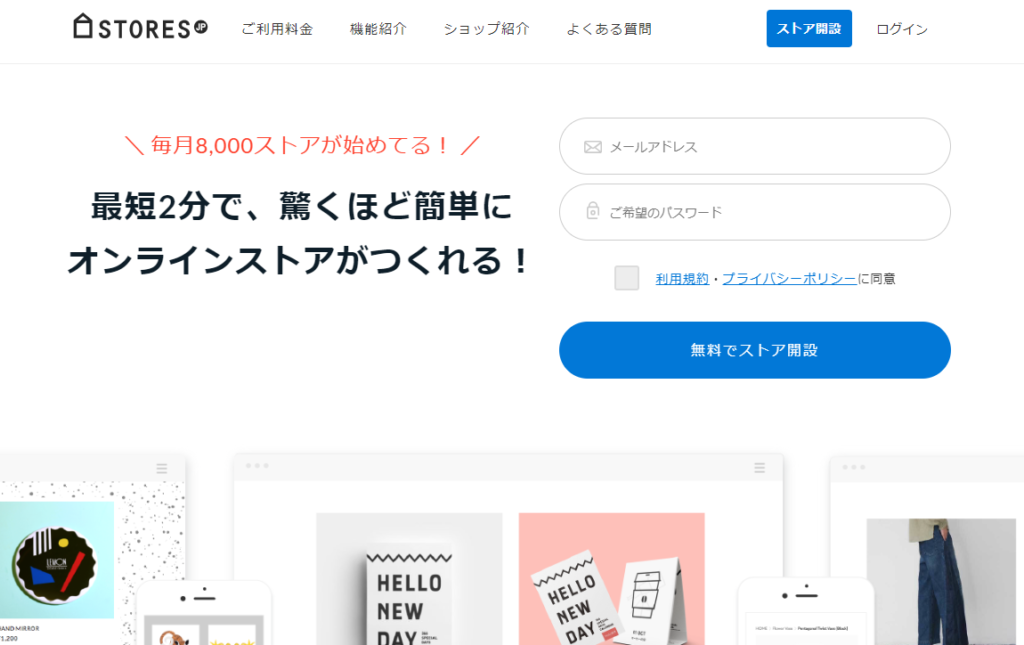This screenshot has width=1024, height=645.
Task: Click the STORES.jp house logo
Action: coord(140,27)
